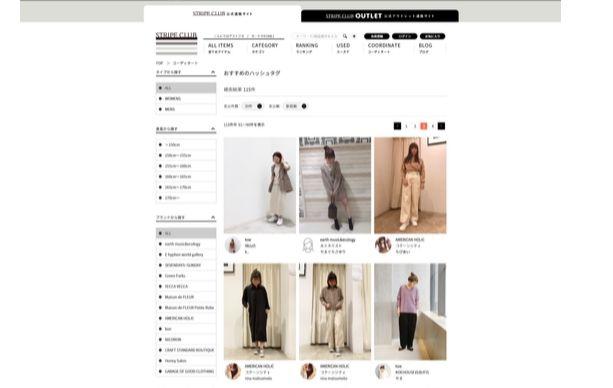Open the lavender sweater outfit thumbnail
The width and height of the screenshot is (613, 388).
click(410, 312)
